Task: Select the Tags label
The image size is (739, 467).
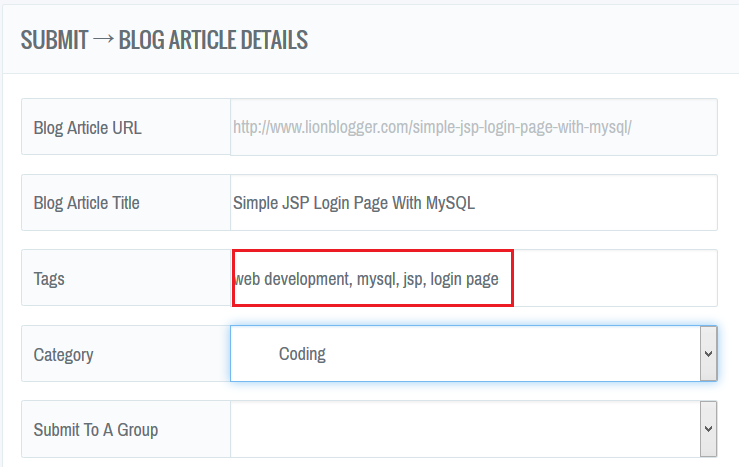Action: point(50,279)
